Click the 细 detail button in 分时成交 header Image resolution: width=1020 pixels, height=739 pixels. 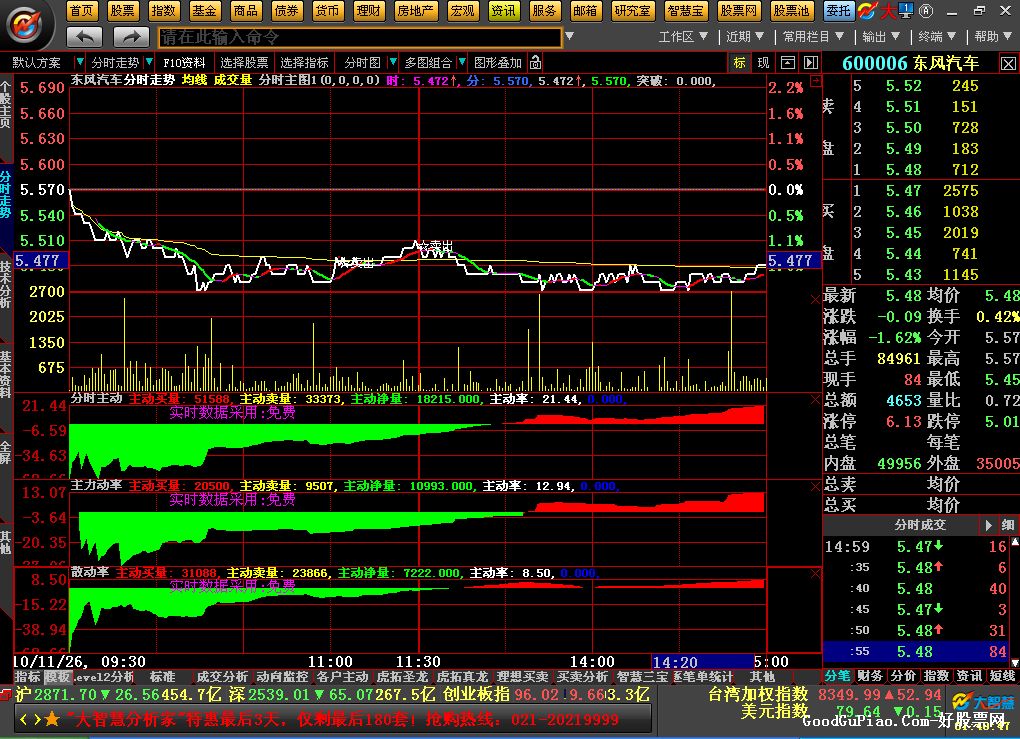(x=1008, y=525)
